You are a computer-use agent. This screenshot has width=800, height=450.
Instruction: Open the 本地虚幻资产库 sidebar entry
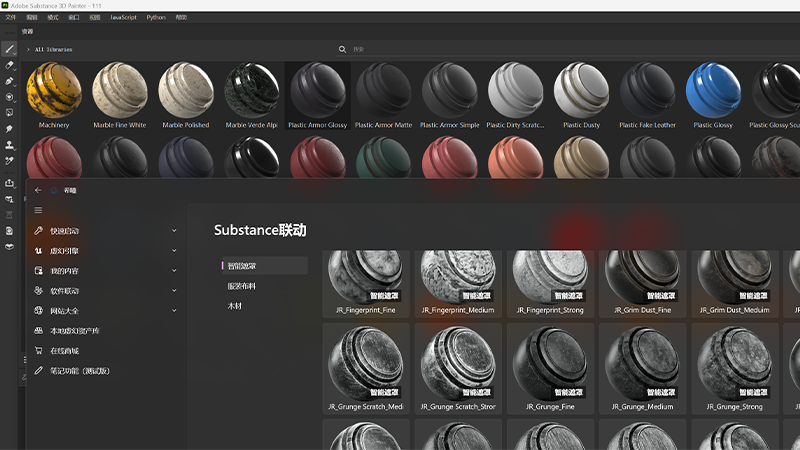point(75,331)
